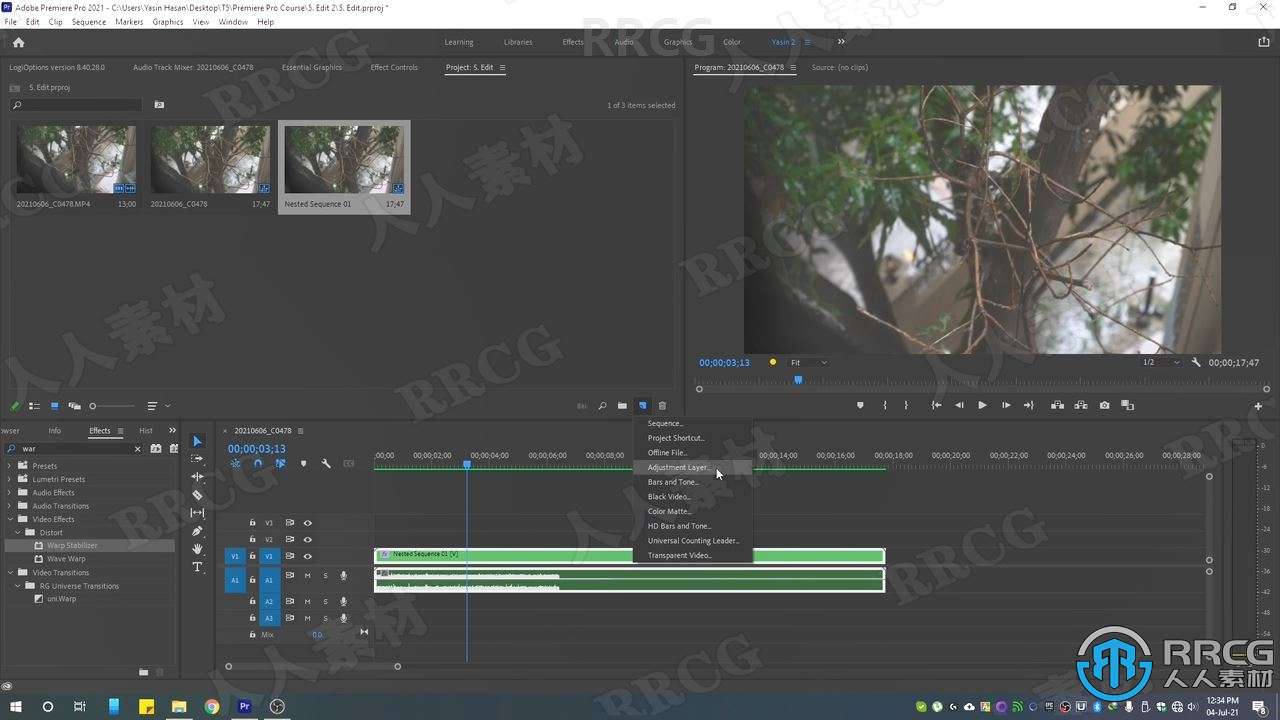The width and height of the screenshot is (1280, 720).
Task: Expand the Presets folder in Effects
Action: point(10,466)
